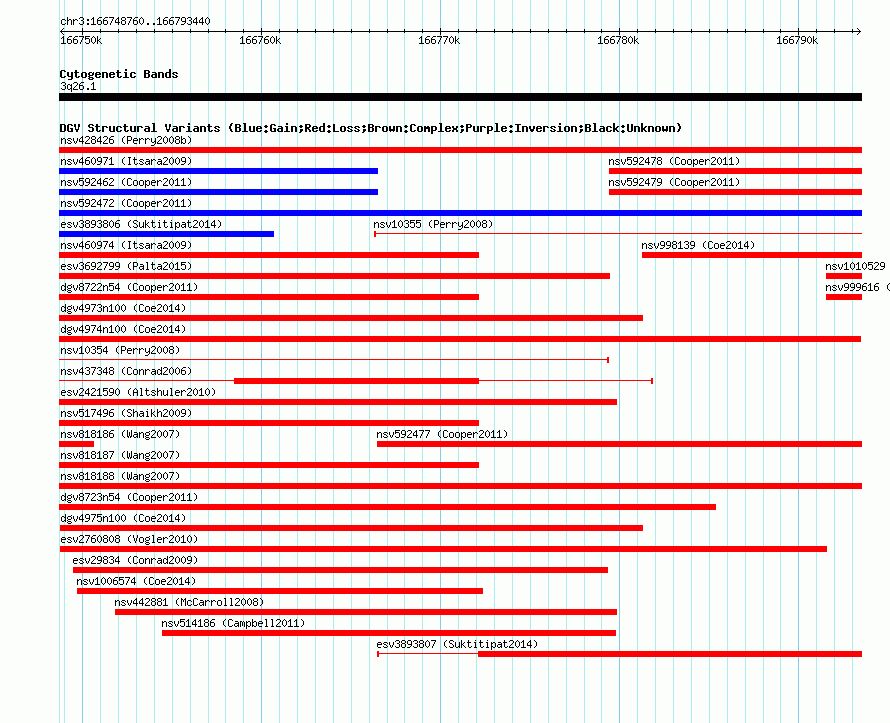Click esv2760808 (Vogler2010) label
Image resolution: width=890 pixels, height=723 pixels.
click(x=129, y=539)
